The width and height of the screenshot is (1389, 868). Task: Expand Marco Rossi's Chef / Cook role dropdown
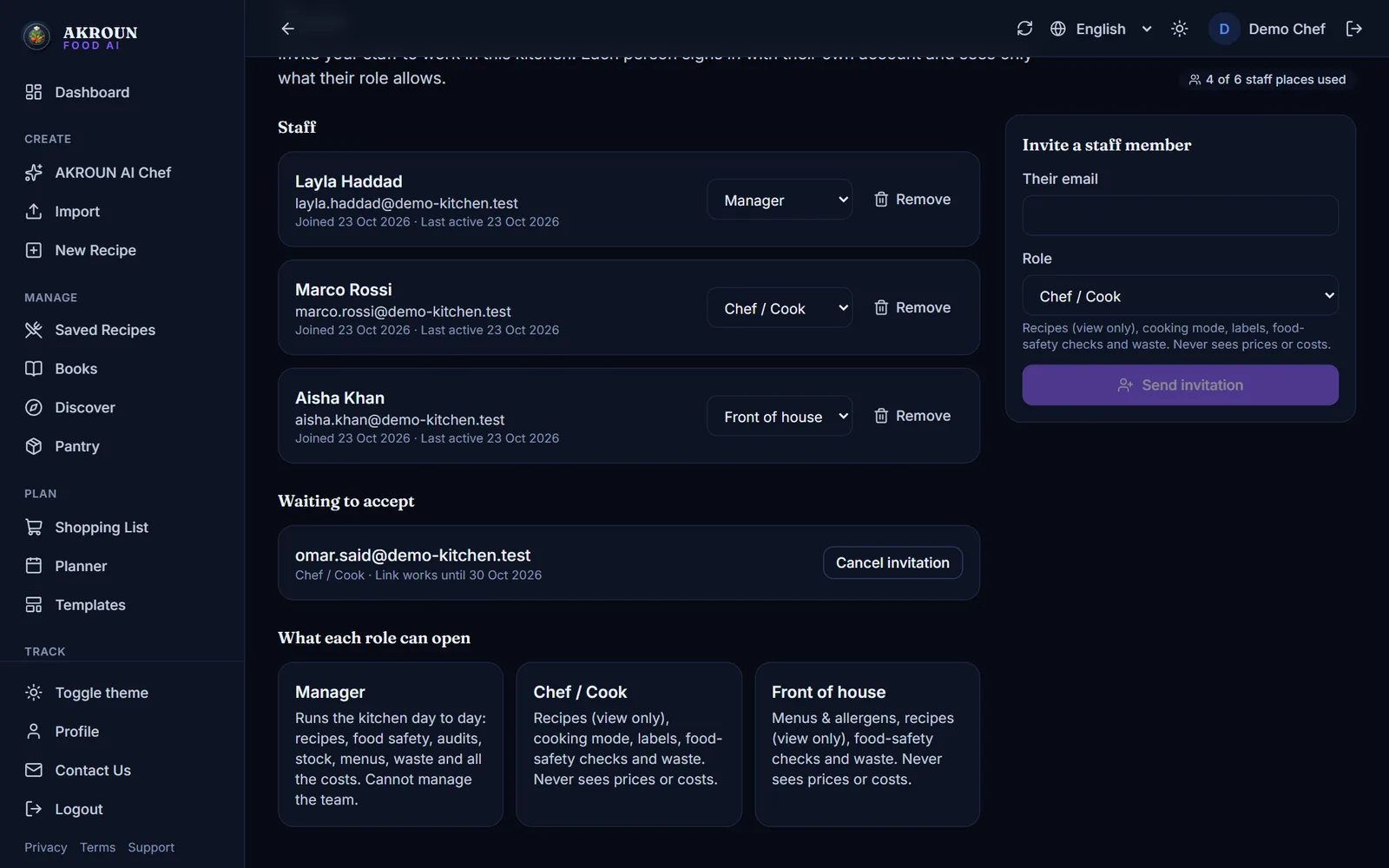tap(780, 308)
